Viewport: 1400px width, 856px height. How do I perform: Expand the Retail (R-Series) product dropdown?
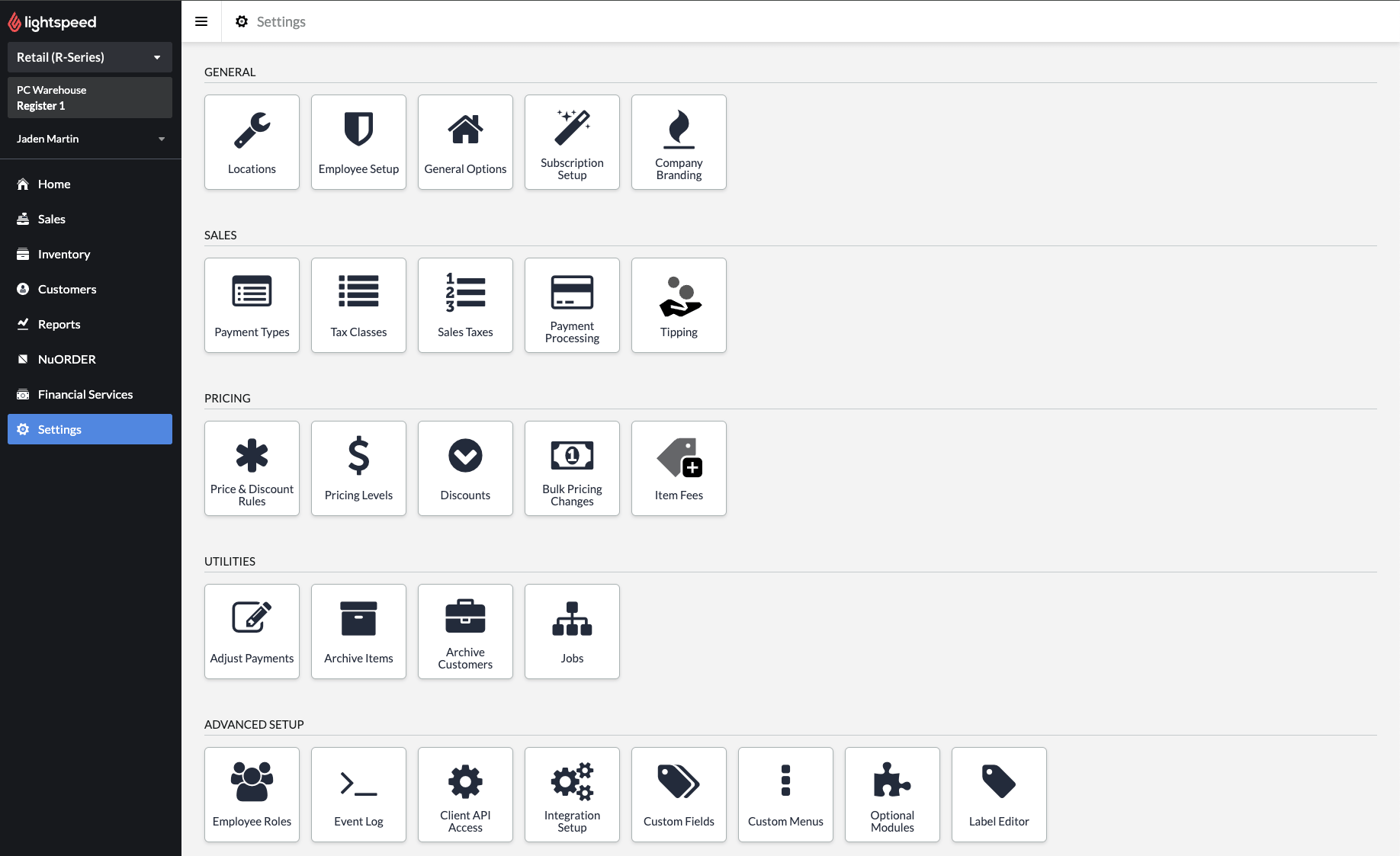click(x=90, y=57)
